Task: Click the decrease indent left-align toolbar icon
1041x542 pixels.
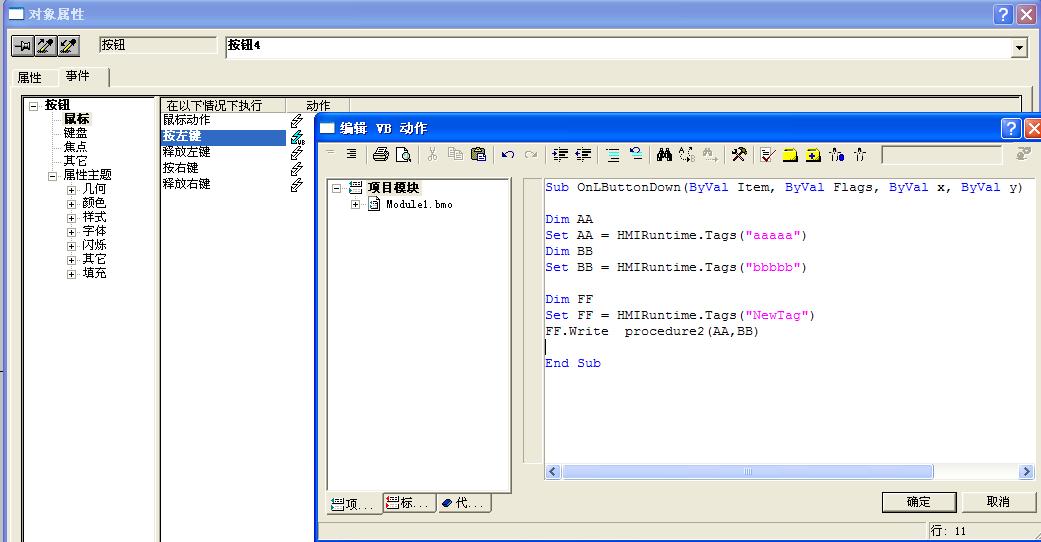Action: [x=331, y=154]
